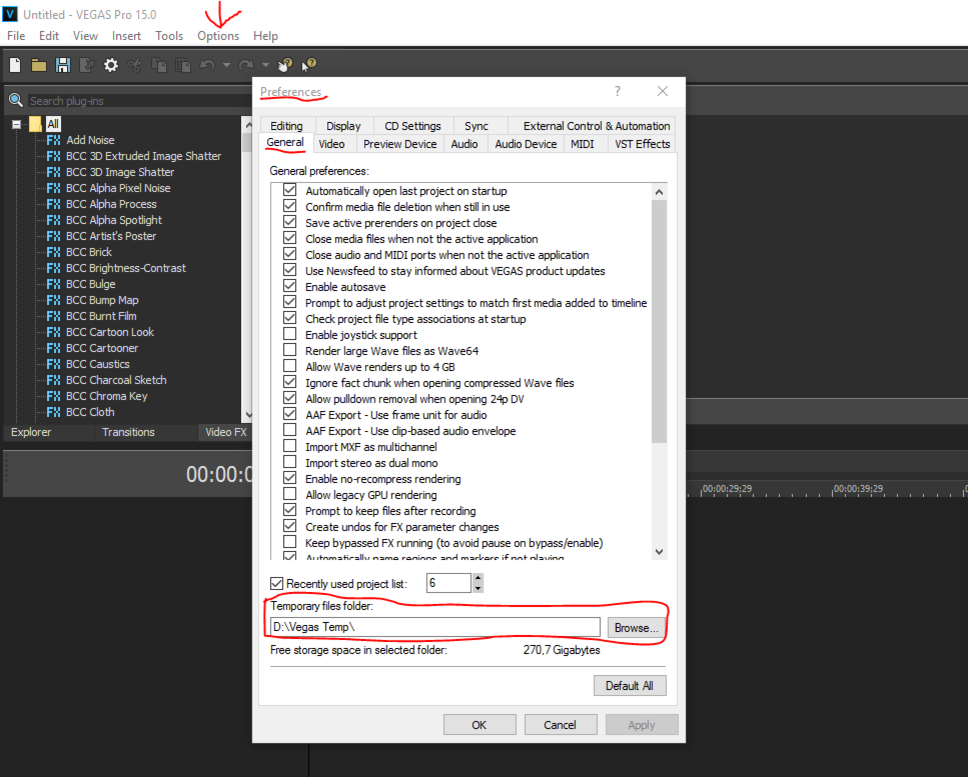The width and height of the screenshot is (968, 777).
Task: Toggle Recently used project list checkbox
Action: pos(277,584)
